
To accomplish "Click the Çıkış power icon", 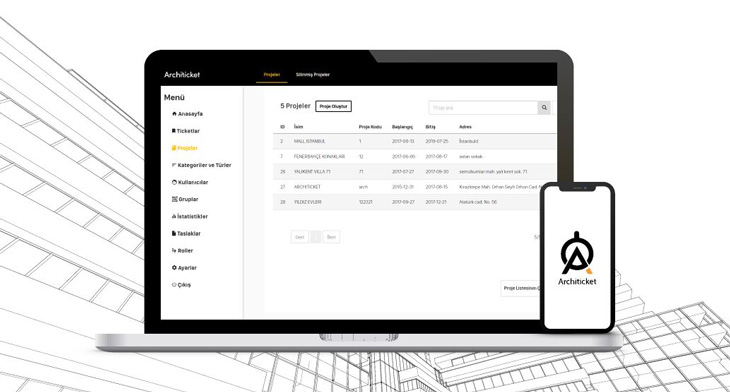I will coord(174,284).
